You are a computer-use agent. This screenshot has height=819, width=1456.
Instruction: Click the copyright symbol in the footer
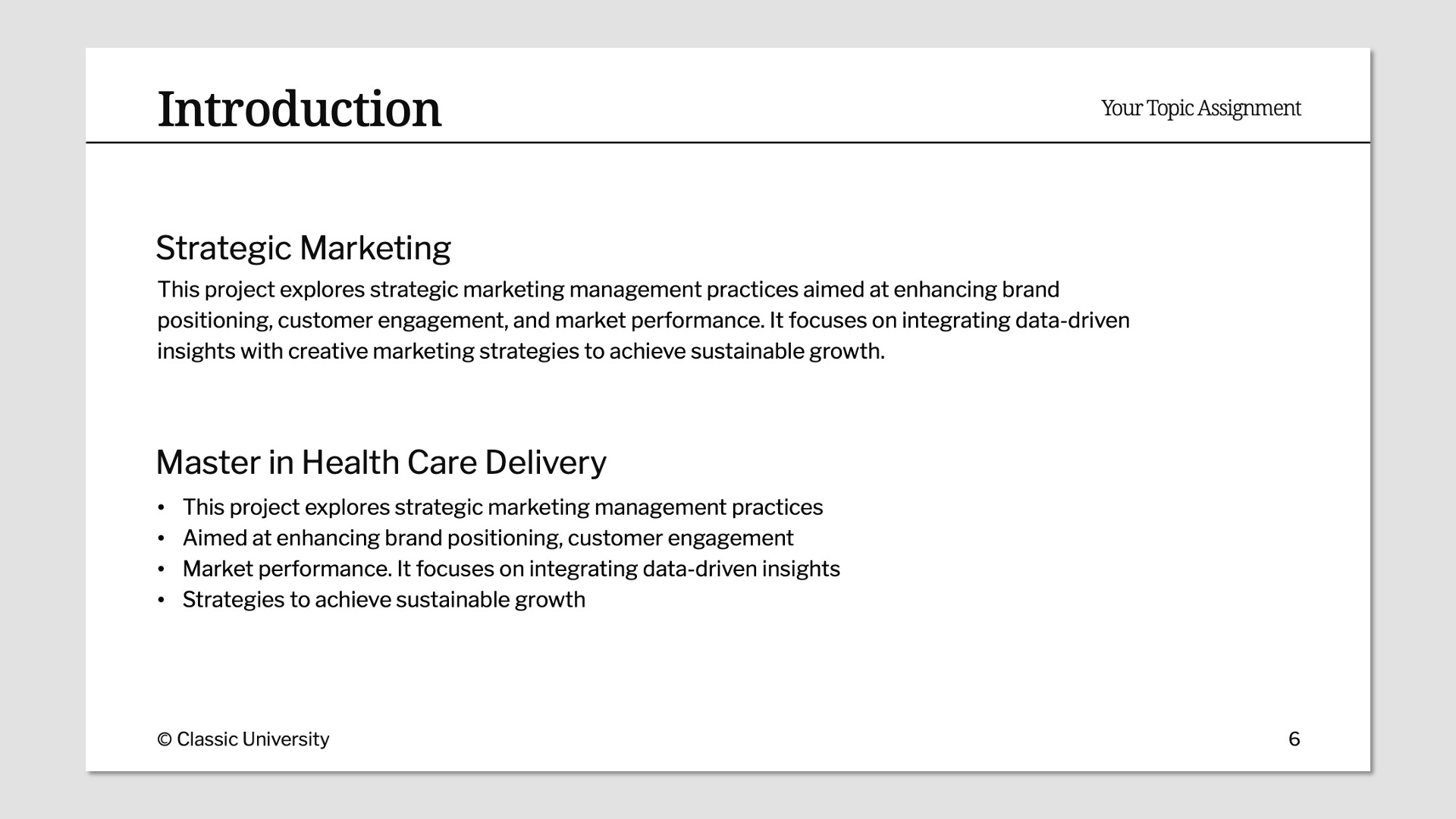tap(165, 739)
